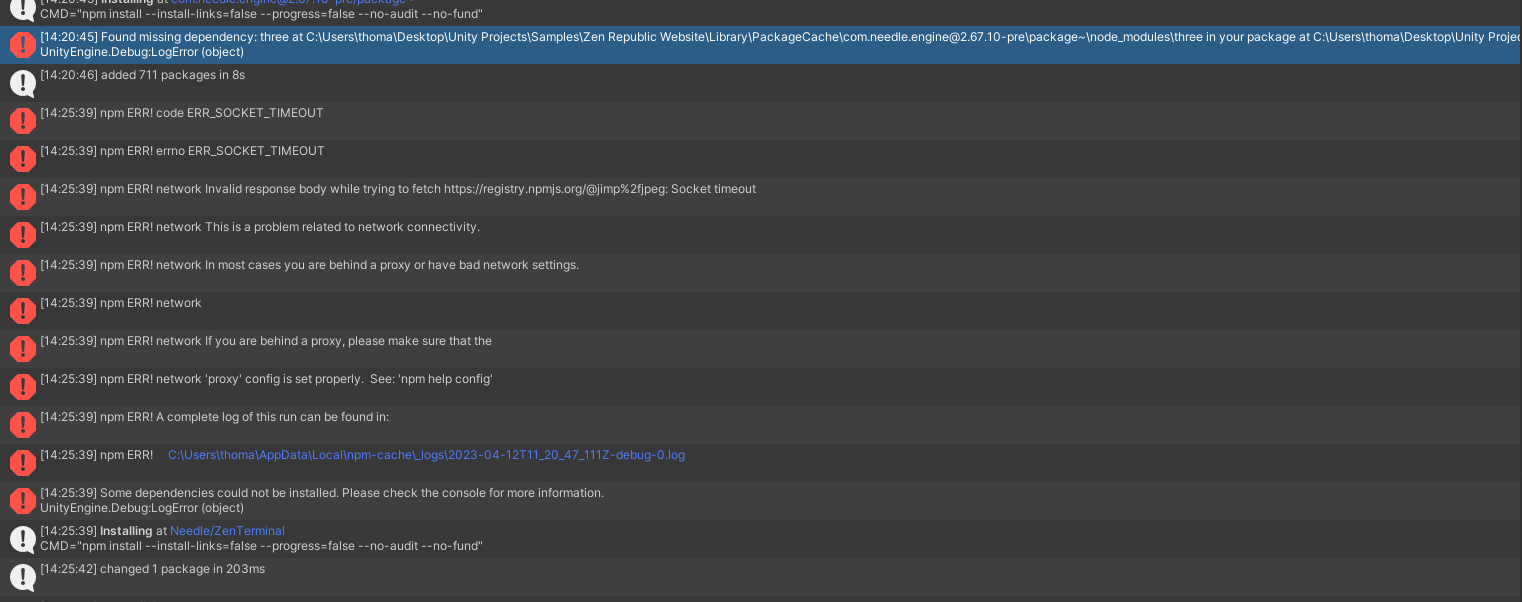Click error icon for "Some dependencies could not be installed"
The width and height of the screenshot is (1522, 602).
22,501
